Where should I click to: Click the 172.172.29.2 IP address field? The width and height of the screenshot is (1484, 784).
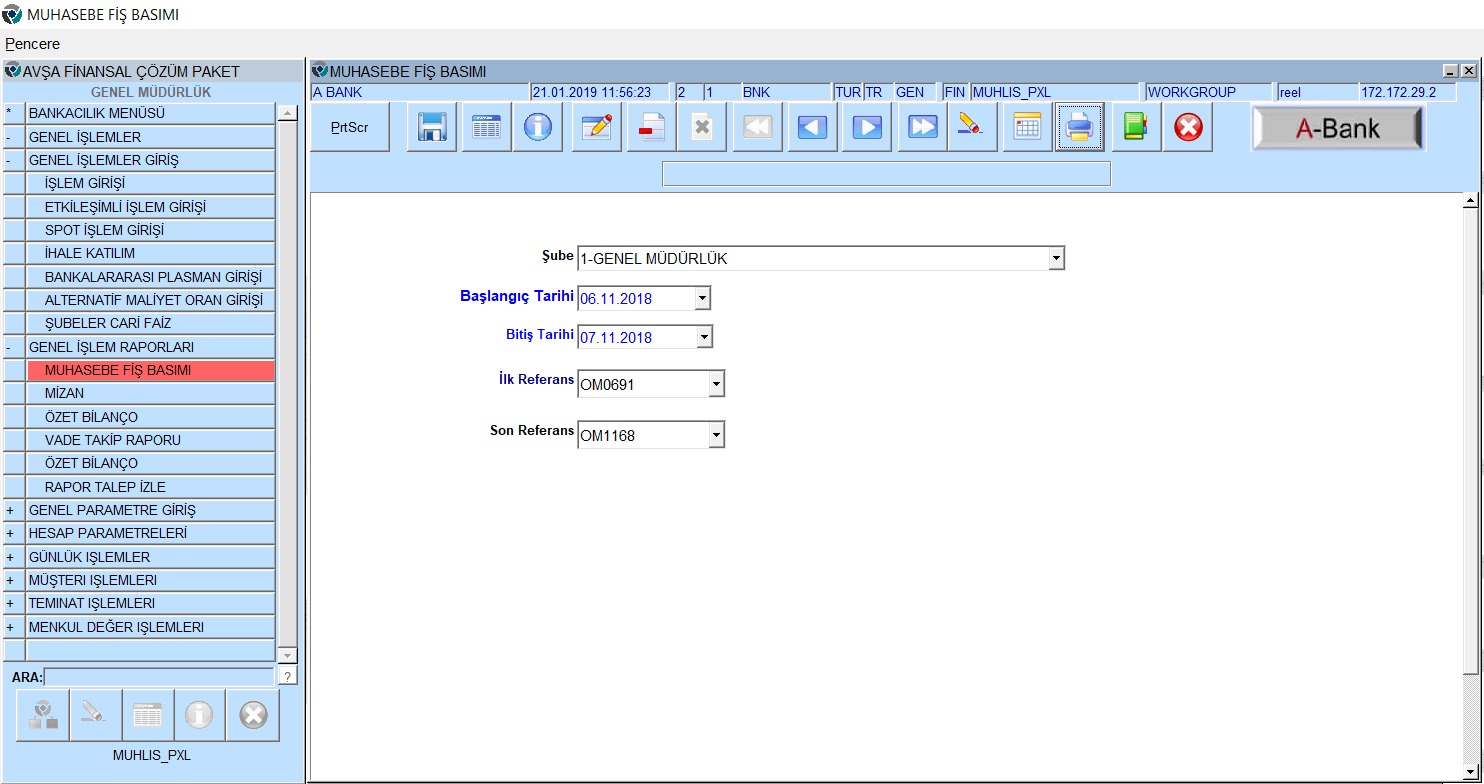(x=1406, y=92)
